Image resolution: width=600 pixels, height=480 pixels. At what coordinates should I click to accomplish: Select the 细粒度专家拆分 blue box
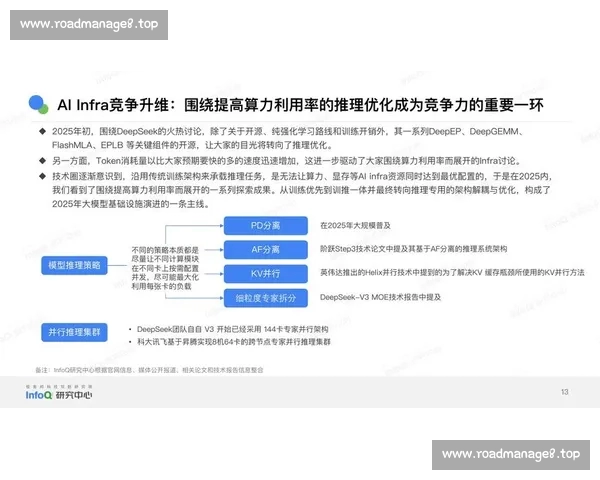[x=266, y=298]
